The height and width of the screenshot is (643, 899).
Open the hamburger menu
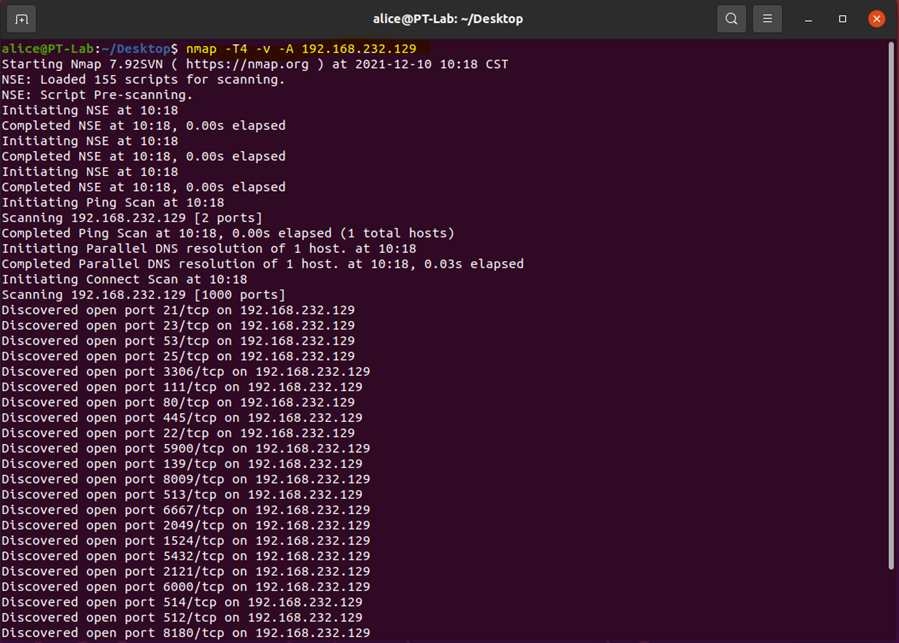pyautogui.click(x=767, y=19)
